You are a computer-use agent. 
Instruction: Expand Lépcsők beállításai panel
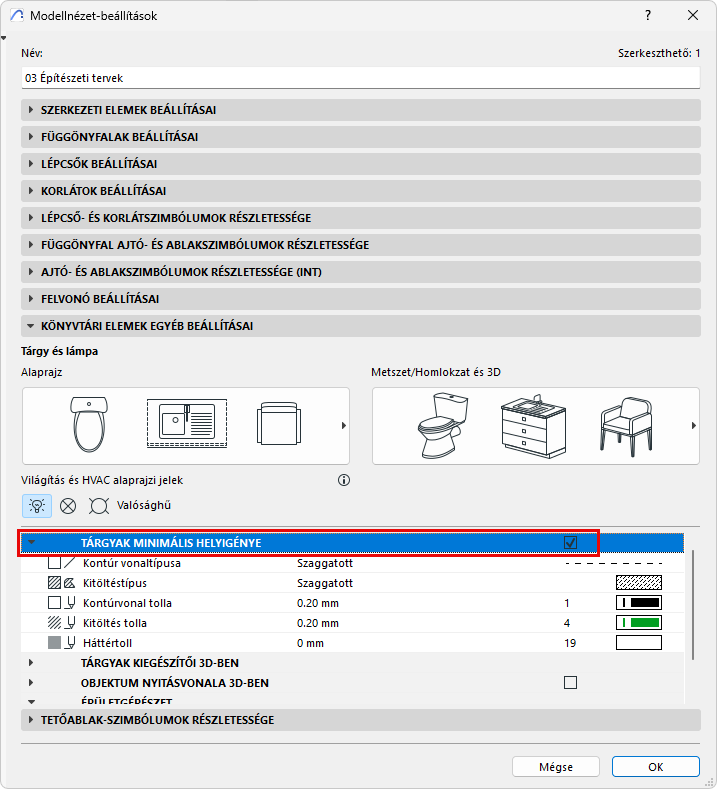pyautogui.click(x=360, y=164)
